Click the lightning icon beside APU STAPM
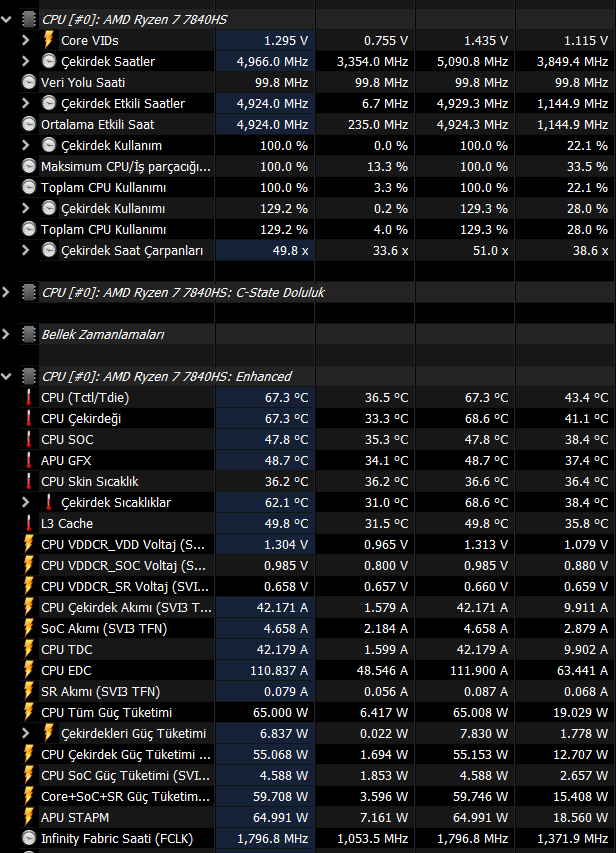 click(28, 817)
